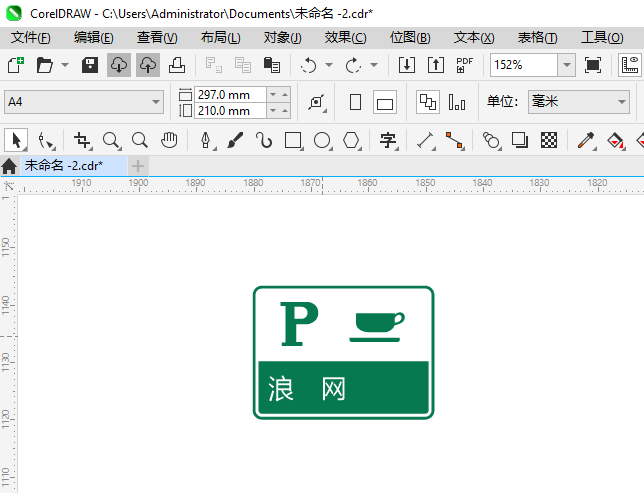Select the Rectangle tool
This screenshot has height=493, width=644.
[293, 141]
